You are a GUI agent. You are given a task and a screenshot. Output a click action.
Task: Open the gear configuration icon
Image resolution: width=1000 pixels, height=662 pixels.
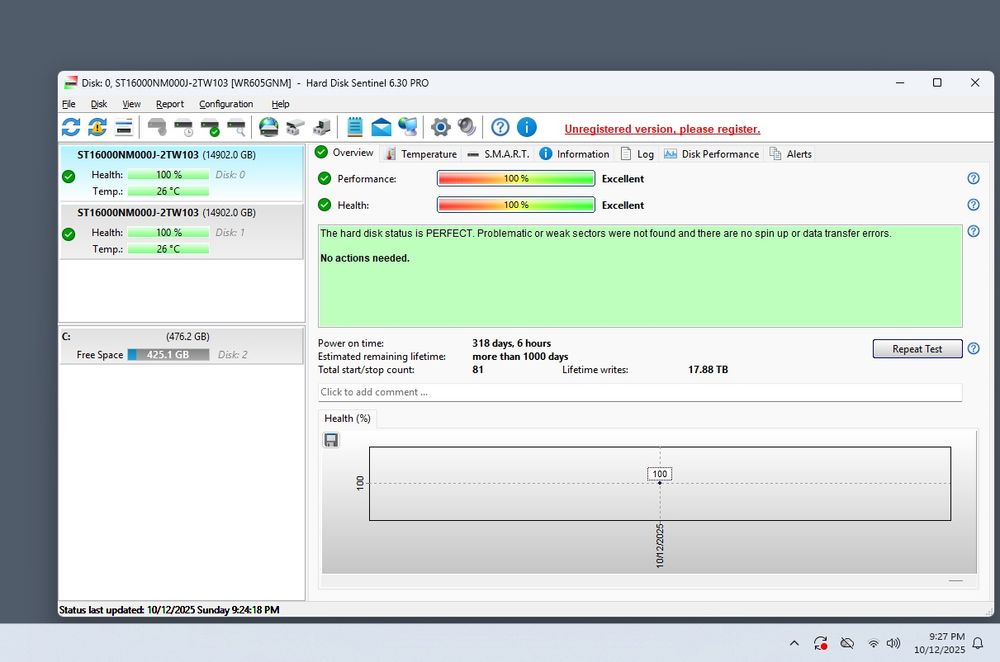click(441, 127)
